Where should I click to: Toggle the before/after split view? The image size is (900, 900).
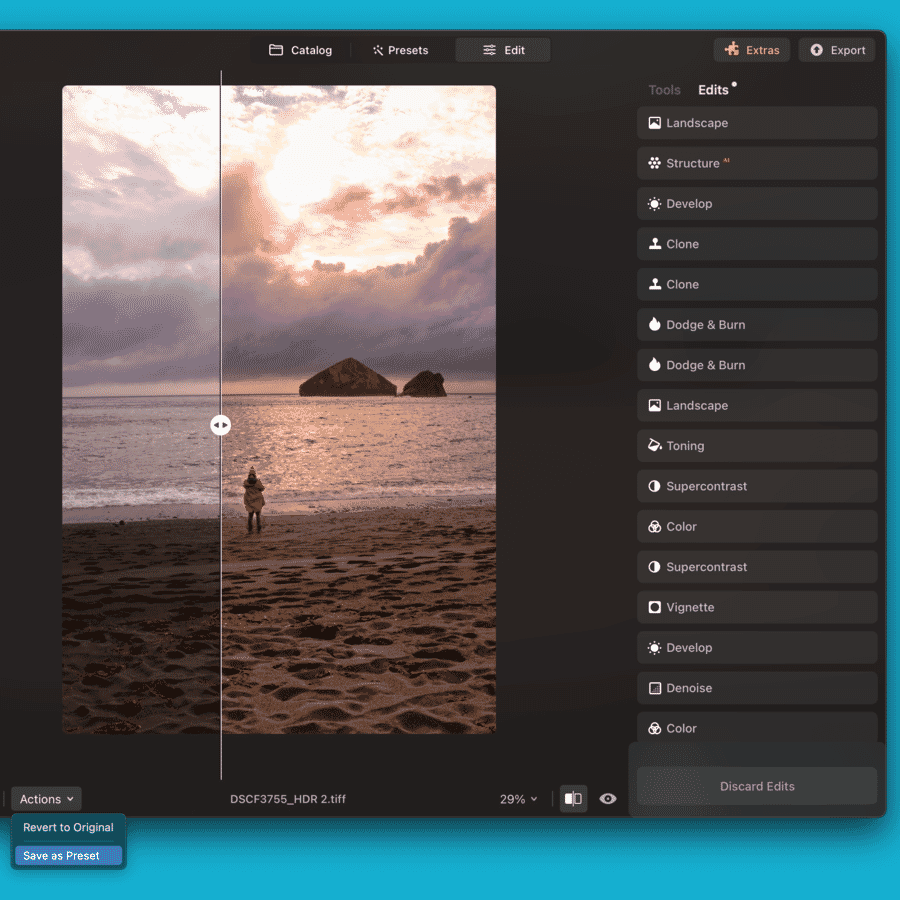(x=573, y=799)
